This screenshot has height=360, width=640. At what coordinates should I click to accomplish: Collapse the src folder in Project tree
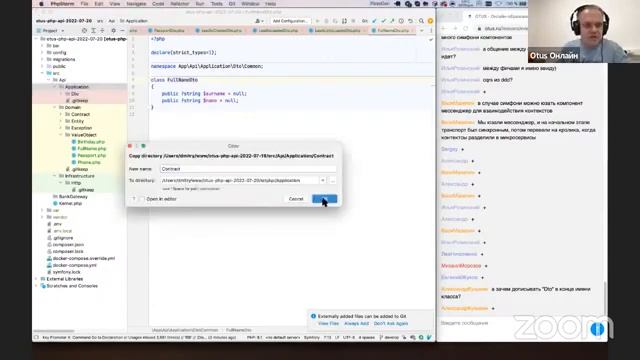tap(42, 73)
